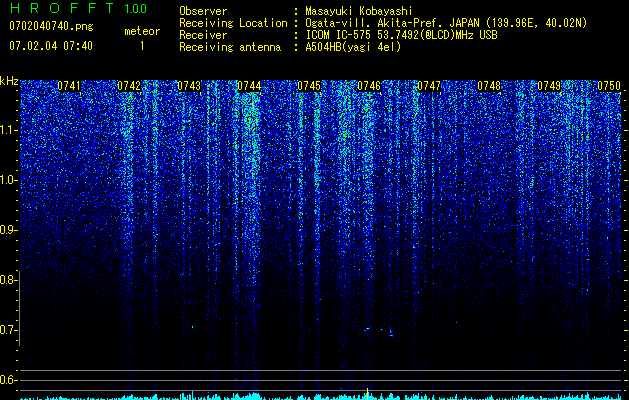Click the HROFFT 1.0.0 title text
The image size is (629, 400).
(x=78, y=8)
